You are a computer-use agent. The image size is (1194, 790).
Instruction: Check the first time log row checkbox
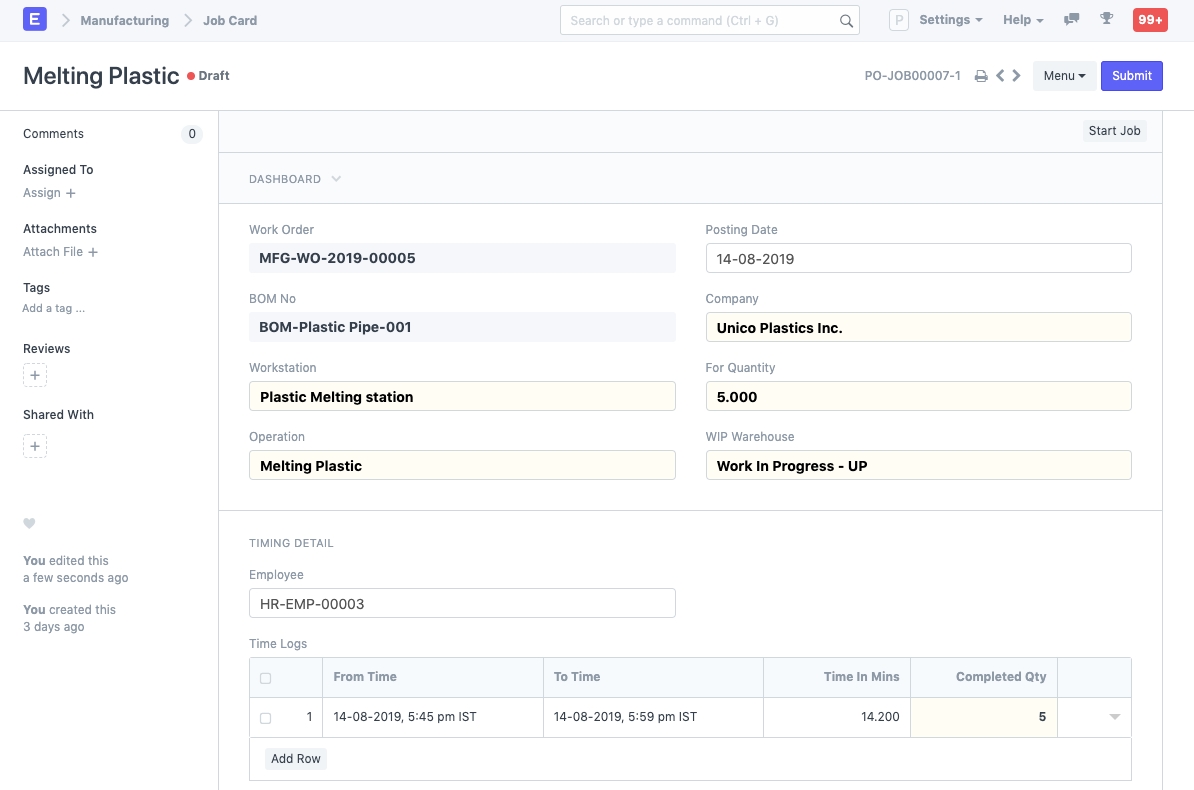(265, 718)
